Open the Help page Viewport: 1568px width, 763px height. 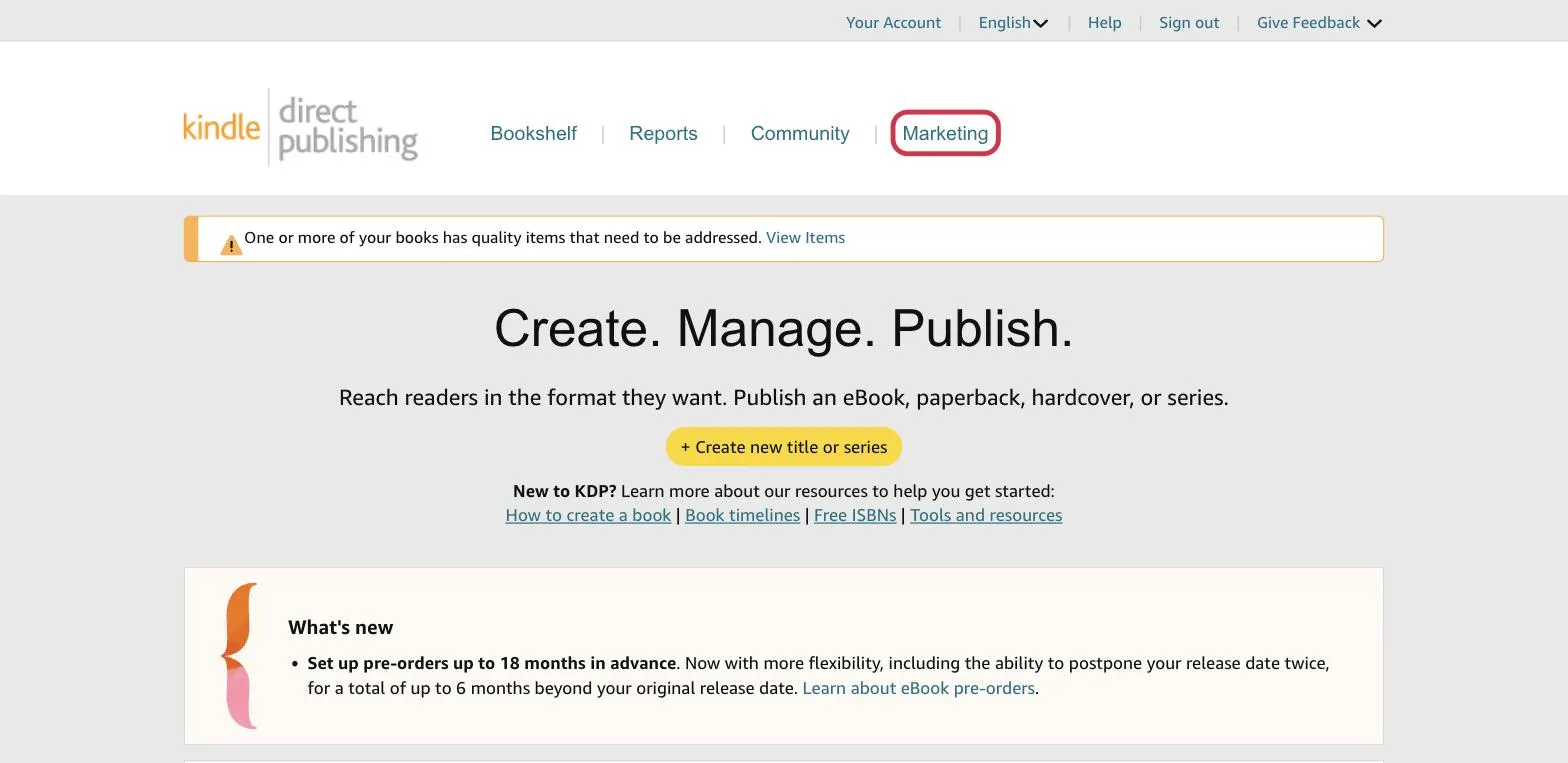[x=1104, y=22]
